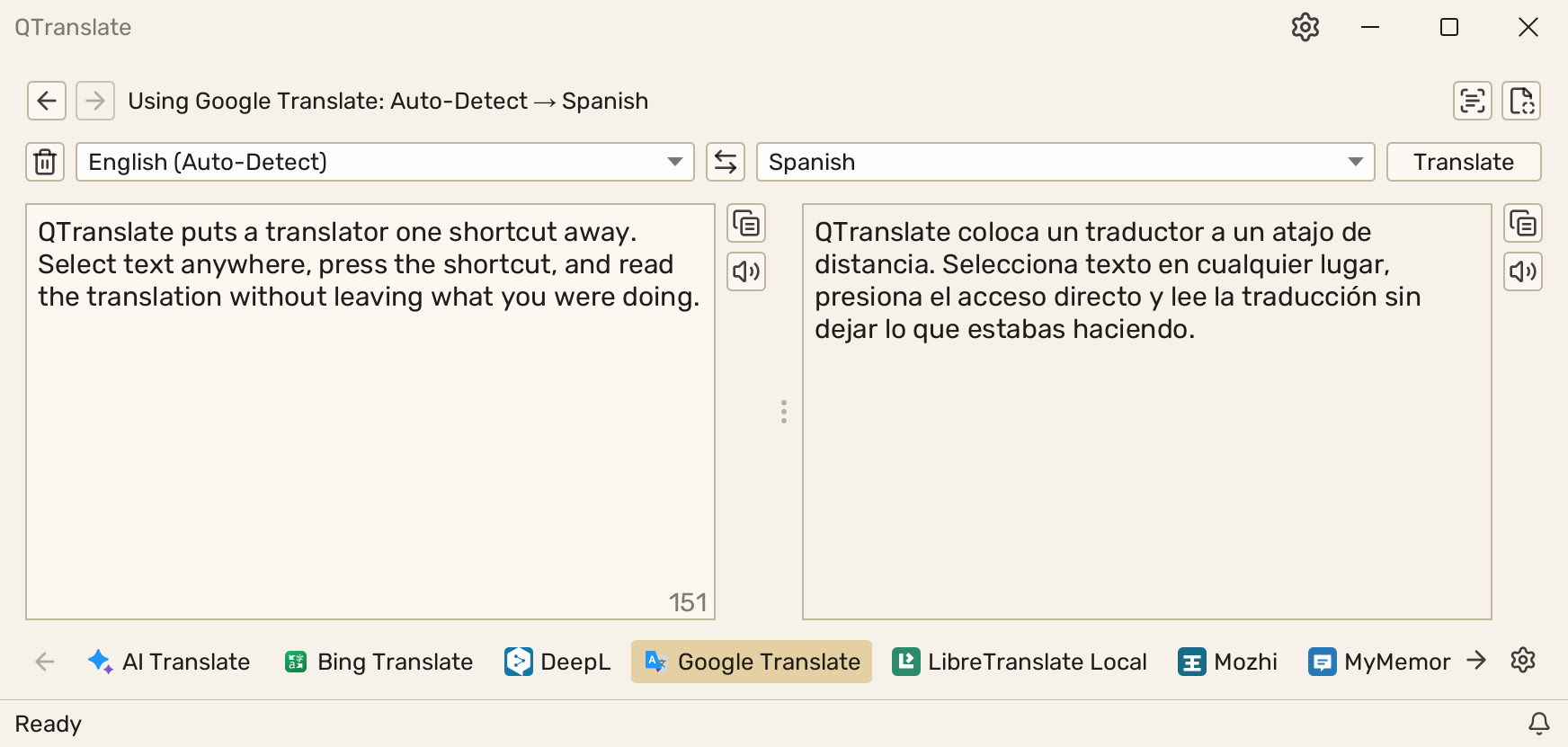This screenshot has width=1568, height=747.
Task: Close the QTranslate window
Action: [x=1528, y=27]
